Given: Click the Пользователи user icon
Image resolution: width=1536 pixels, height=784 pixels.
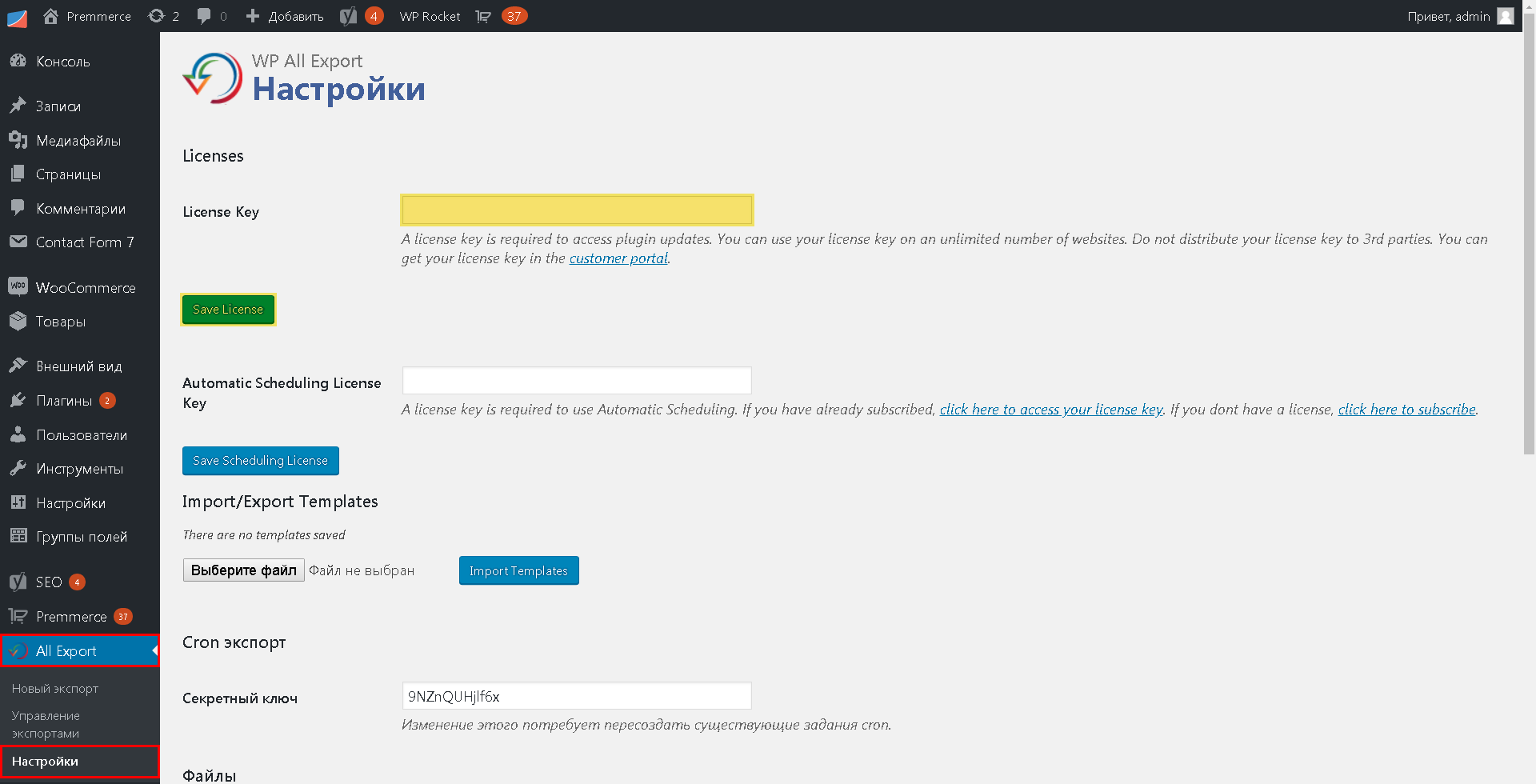Looking at the screenshot, I should coord(18,434).
